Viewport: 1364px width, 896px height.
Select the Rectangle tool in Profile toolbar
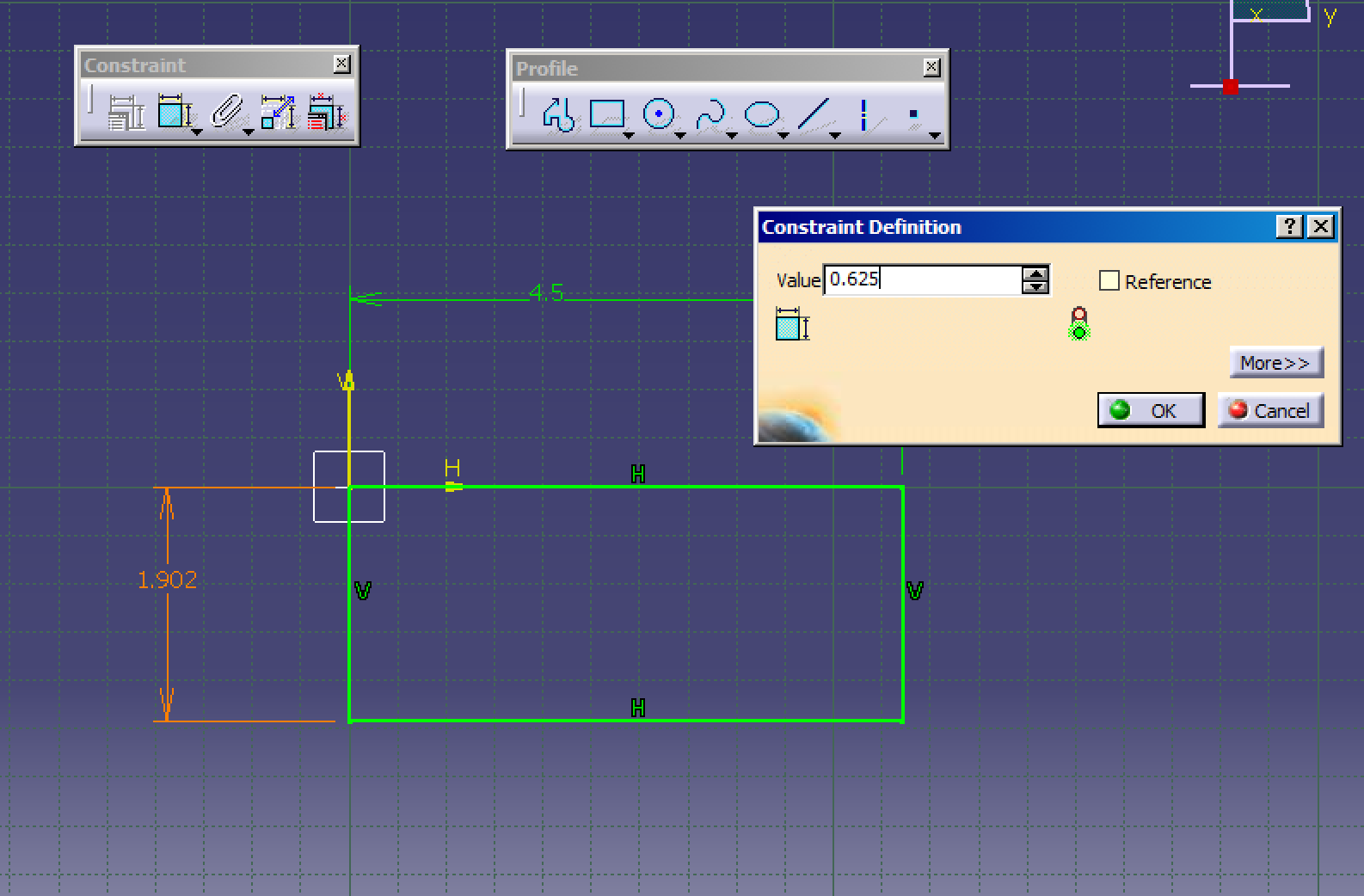[606, 114]
